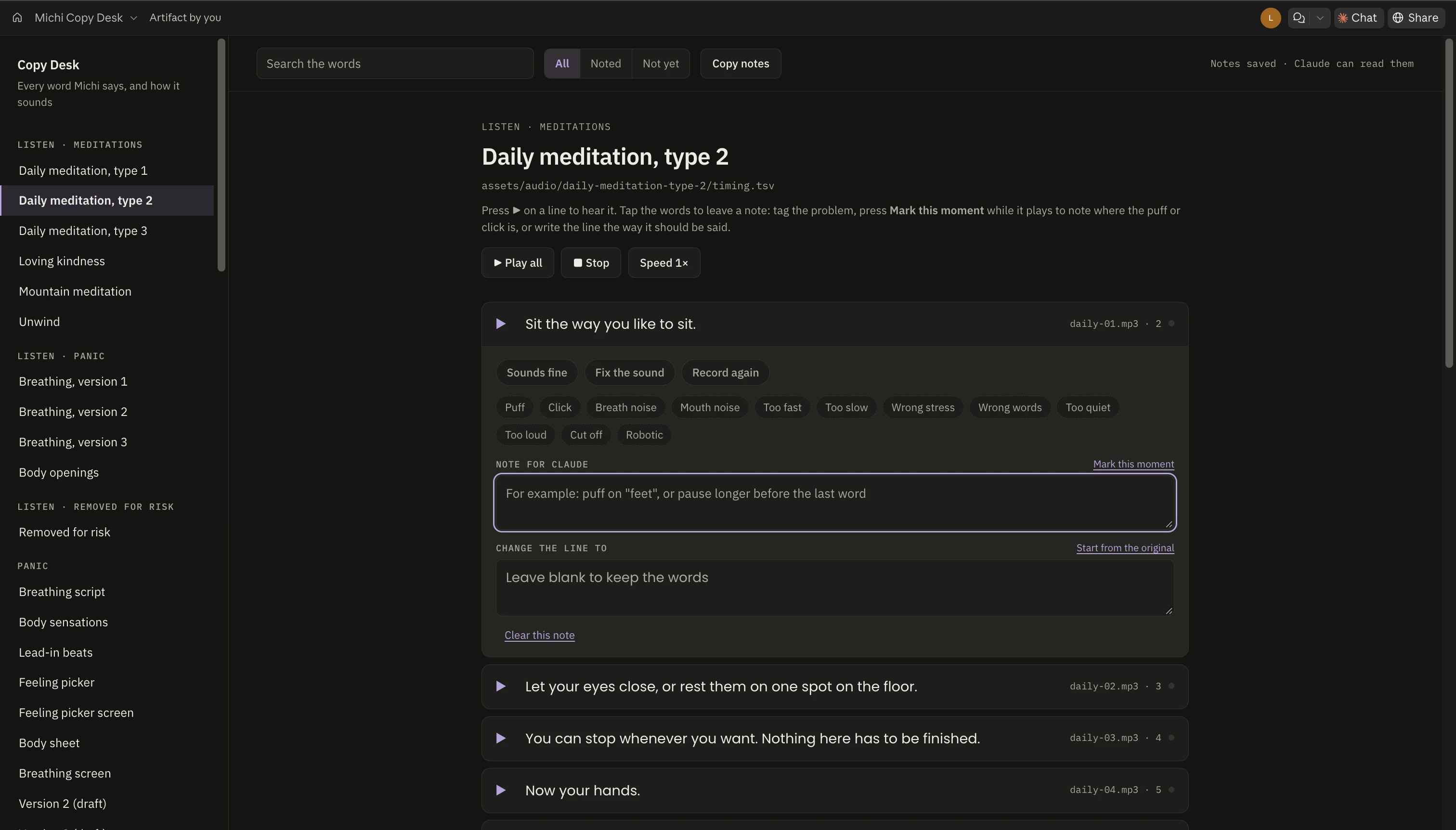This screenshot has width=1456, height=830.
Task: Play the line "Let your eyes close"
Action: [501, 687]
